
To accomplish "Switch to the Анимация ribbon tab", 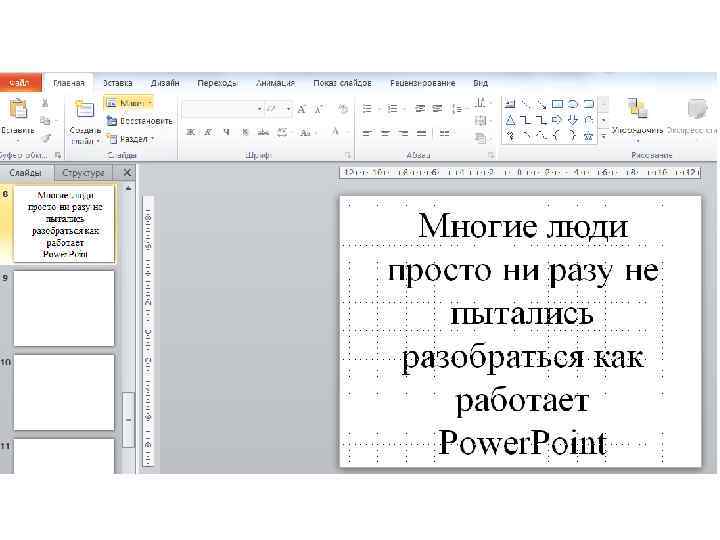I will (x=275, y=83).
